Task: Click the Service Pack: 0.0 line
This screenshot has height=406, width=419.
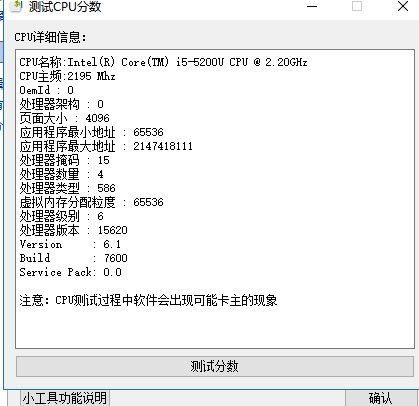Action: click(x=70, y=272)
